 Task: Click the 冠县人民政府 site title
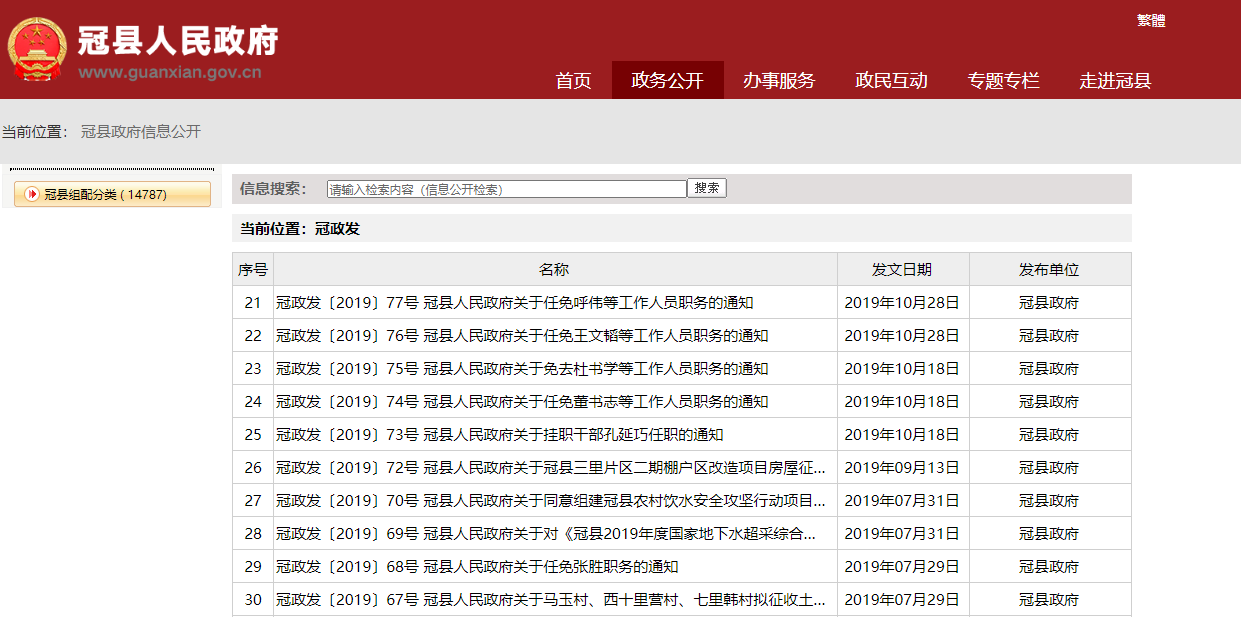click(178, 40)
